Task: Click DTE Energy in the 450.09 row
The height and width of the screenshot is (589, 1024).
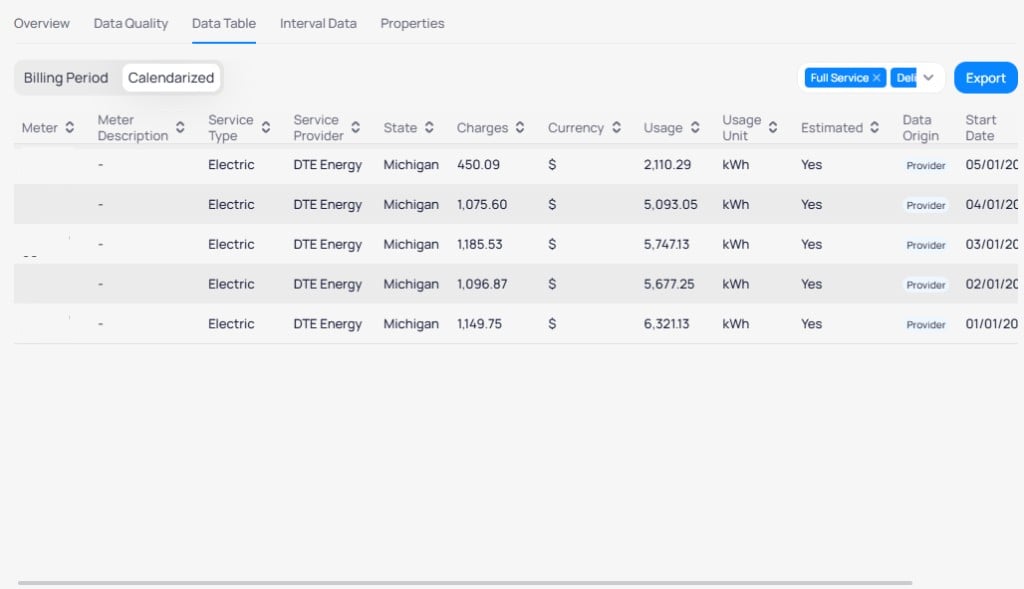Action: click(327, 165)
